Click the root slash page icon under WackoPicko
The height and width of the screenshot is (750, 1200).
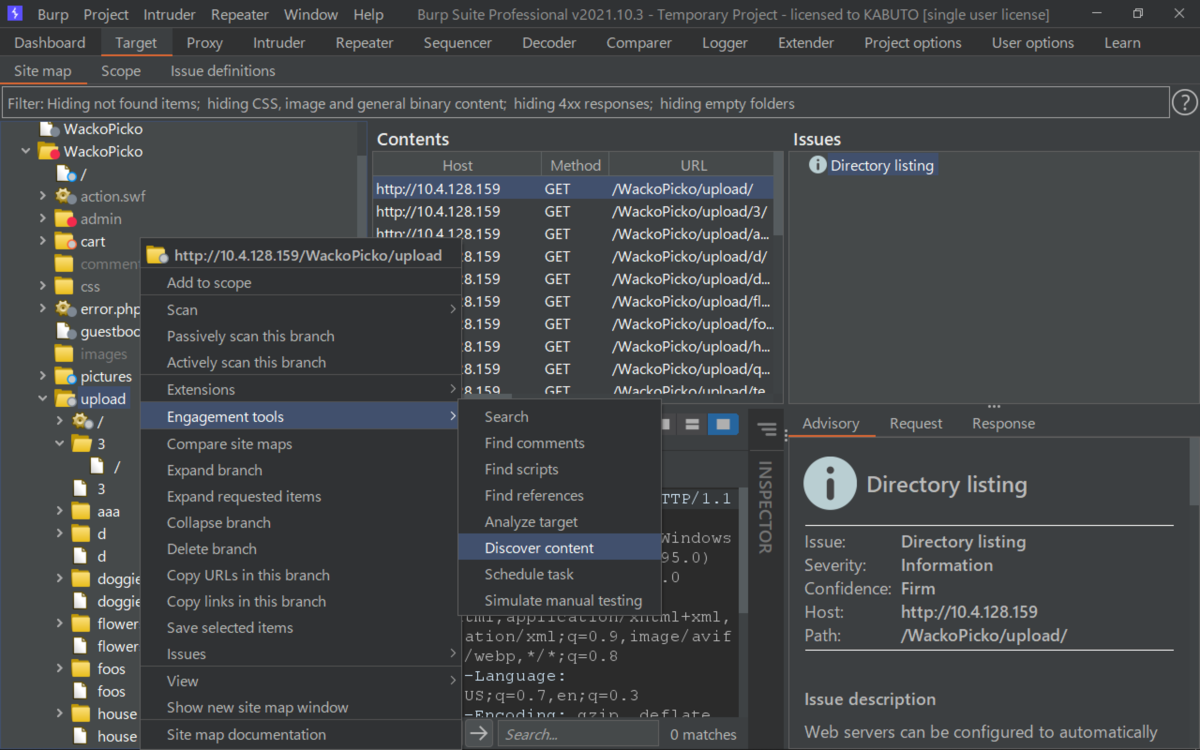click(67, 174)
